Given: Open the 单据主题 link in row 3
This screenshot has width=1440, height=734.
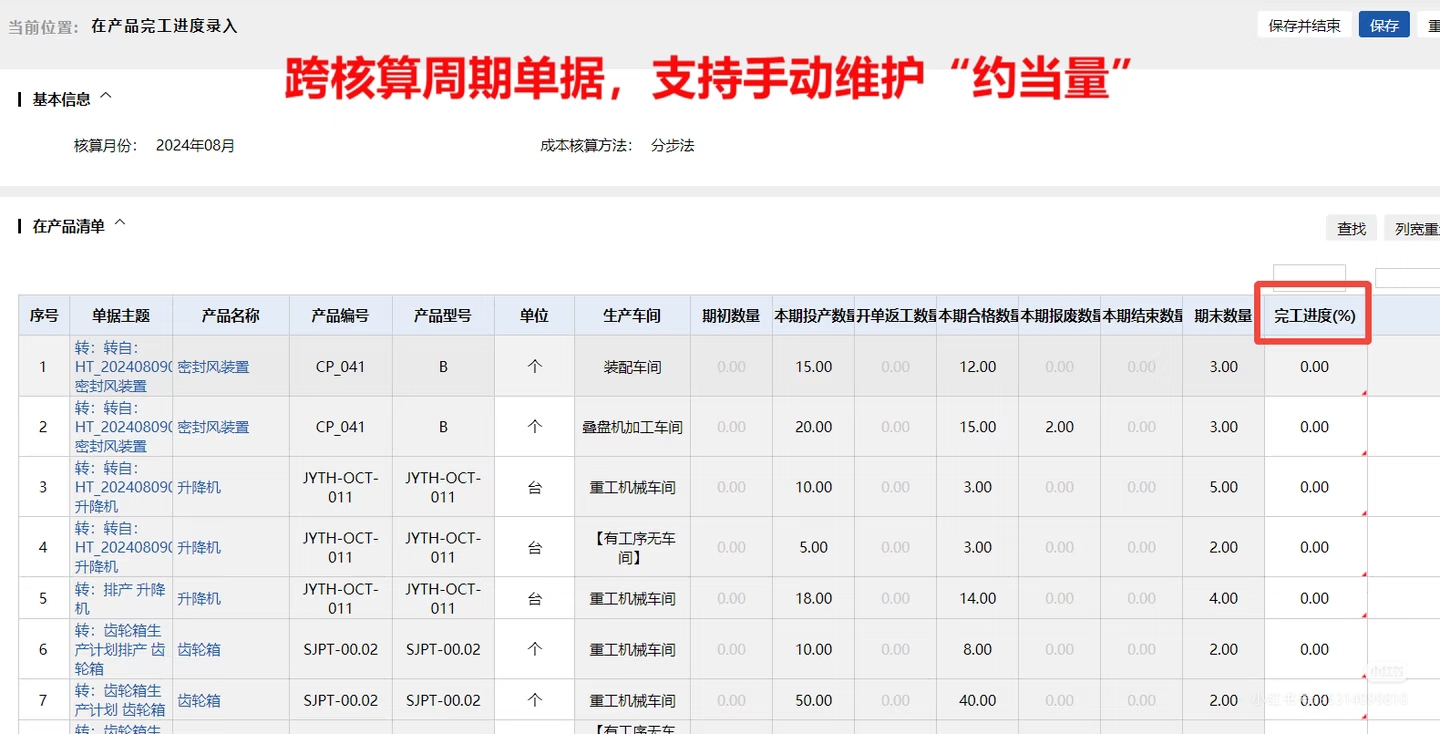Looking at the screenshot, I should pyautogui.click(x=123, y=487).
